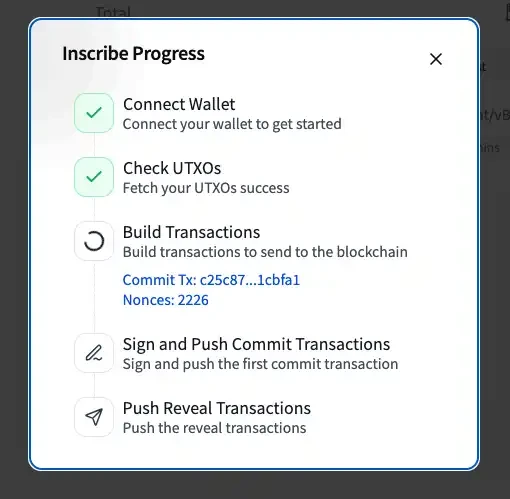Click the Nonces: 2226 text

[x=166, y=300]
